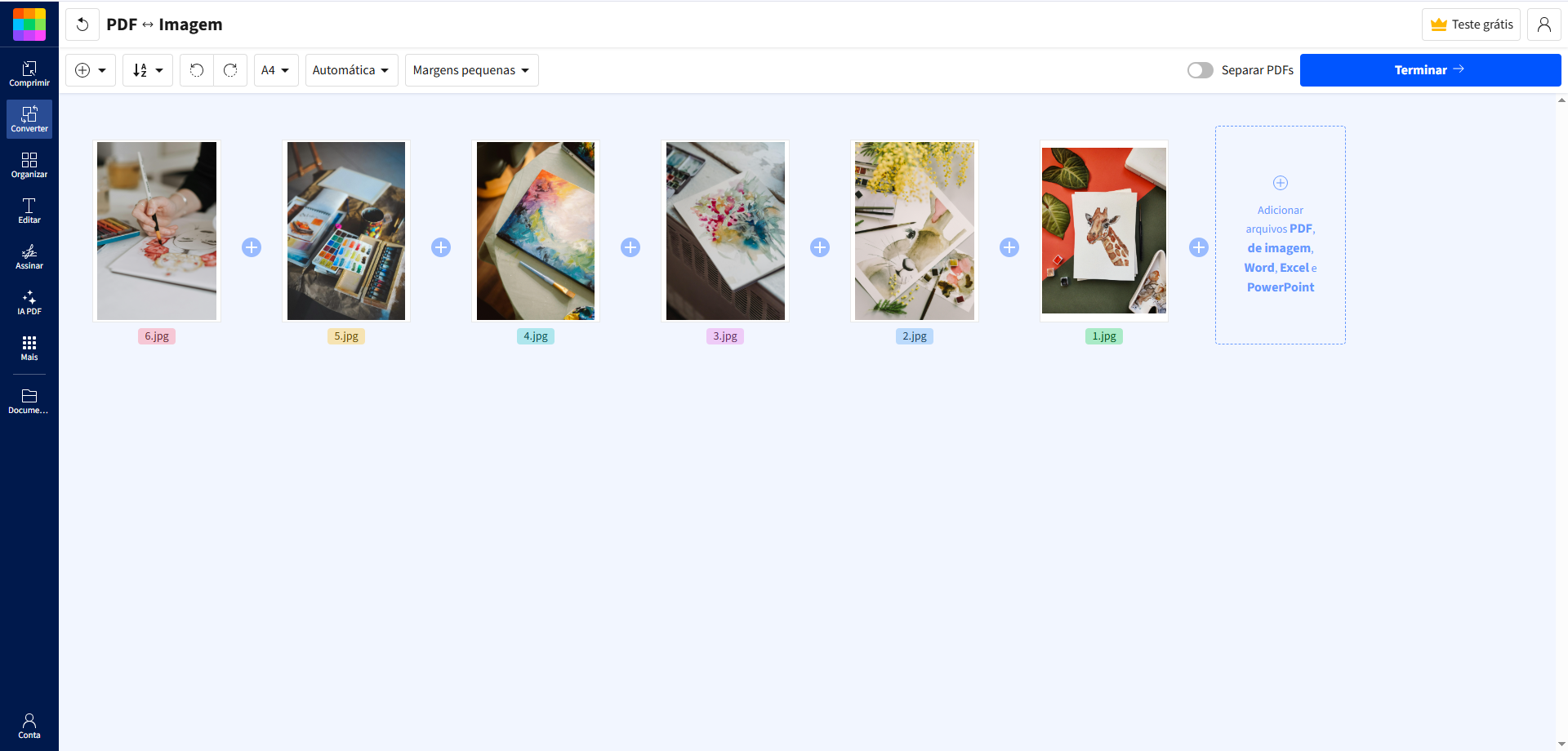
Task: Open the sort order dropdown
Action: [148, 70]
